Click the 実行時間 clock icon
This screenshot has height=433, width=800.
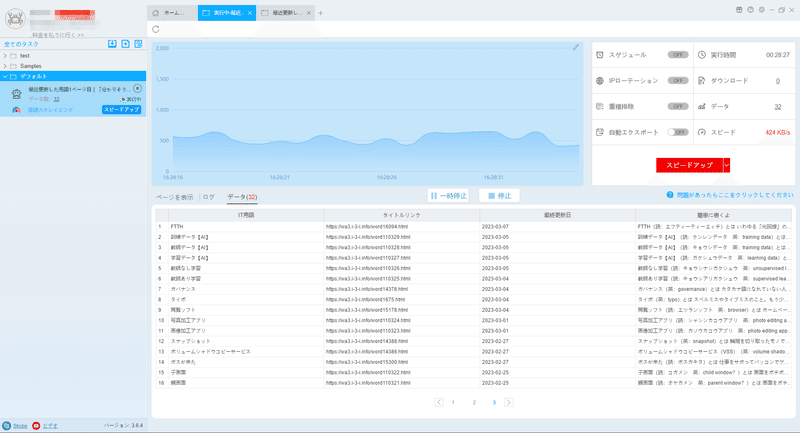(702, 55)
